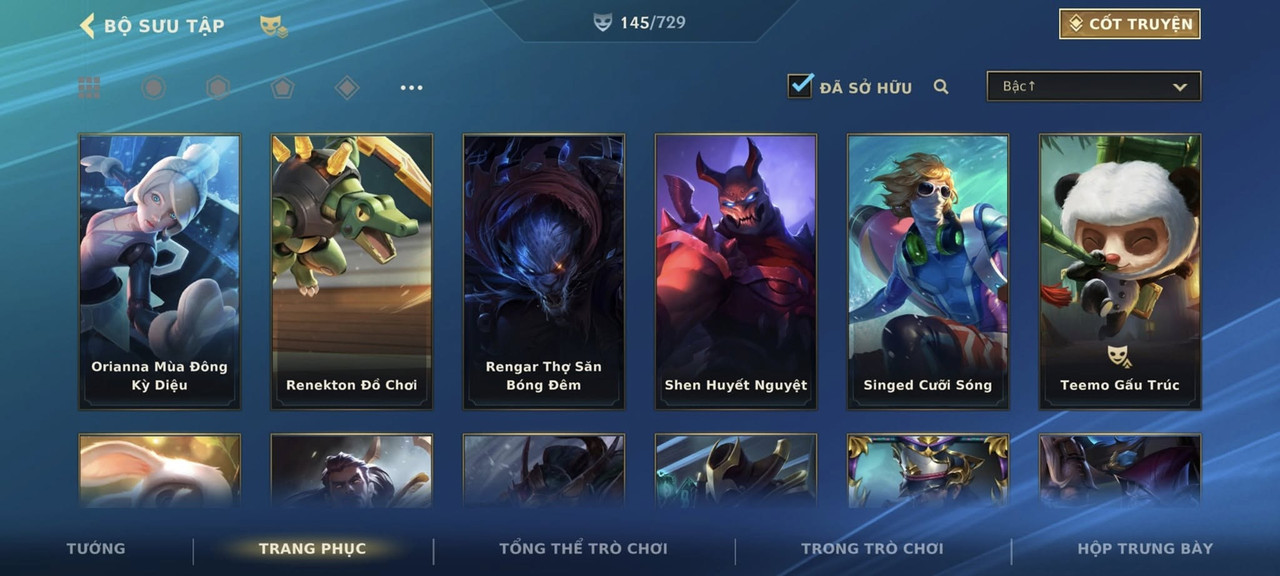This screenshot has height=576, width=1280.
Task: Open the Trong Trò Chơi tab
Action: [872, 548]
